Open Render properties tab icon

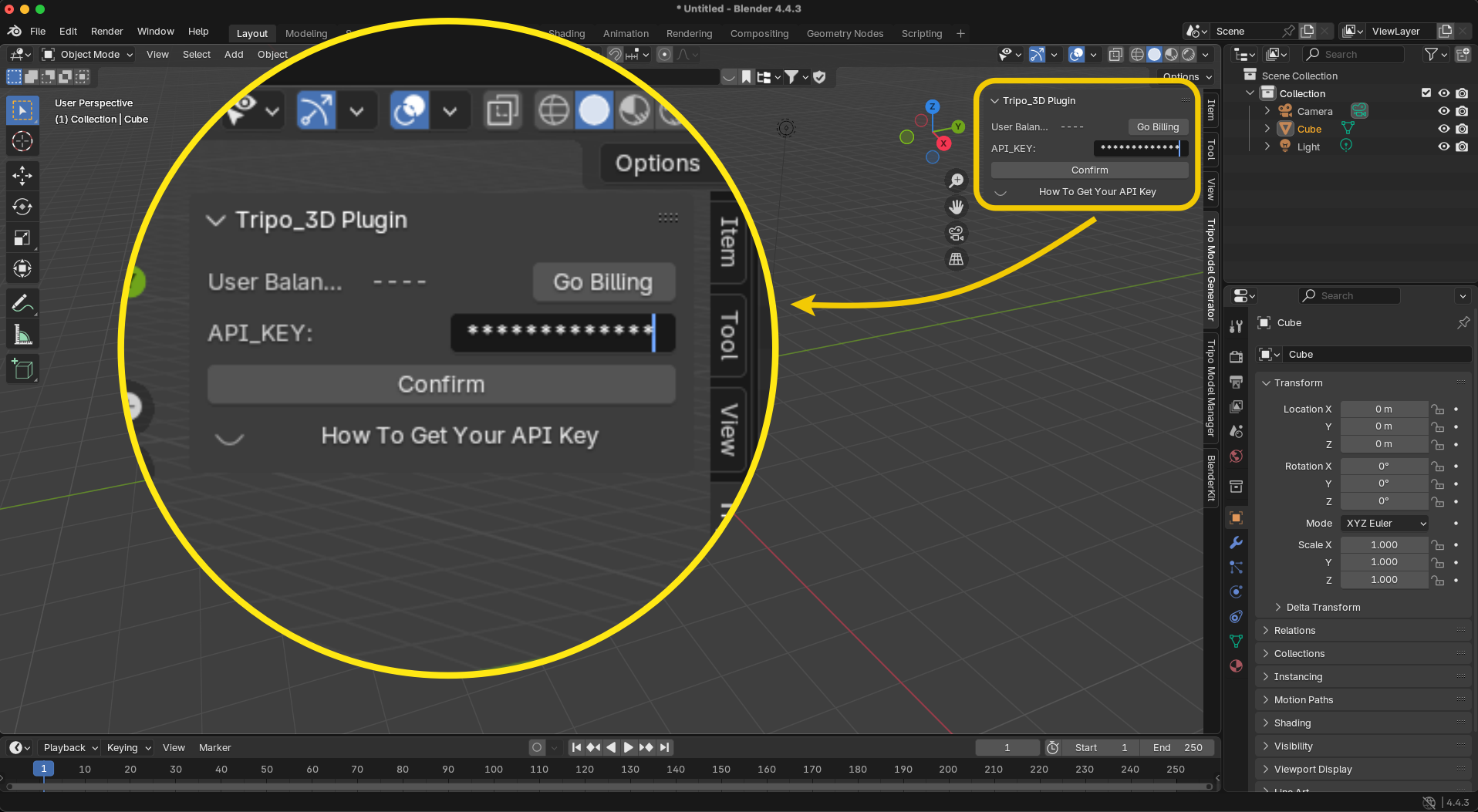click(x=1237, y=355)
